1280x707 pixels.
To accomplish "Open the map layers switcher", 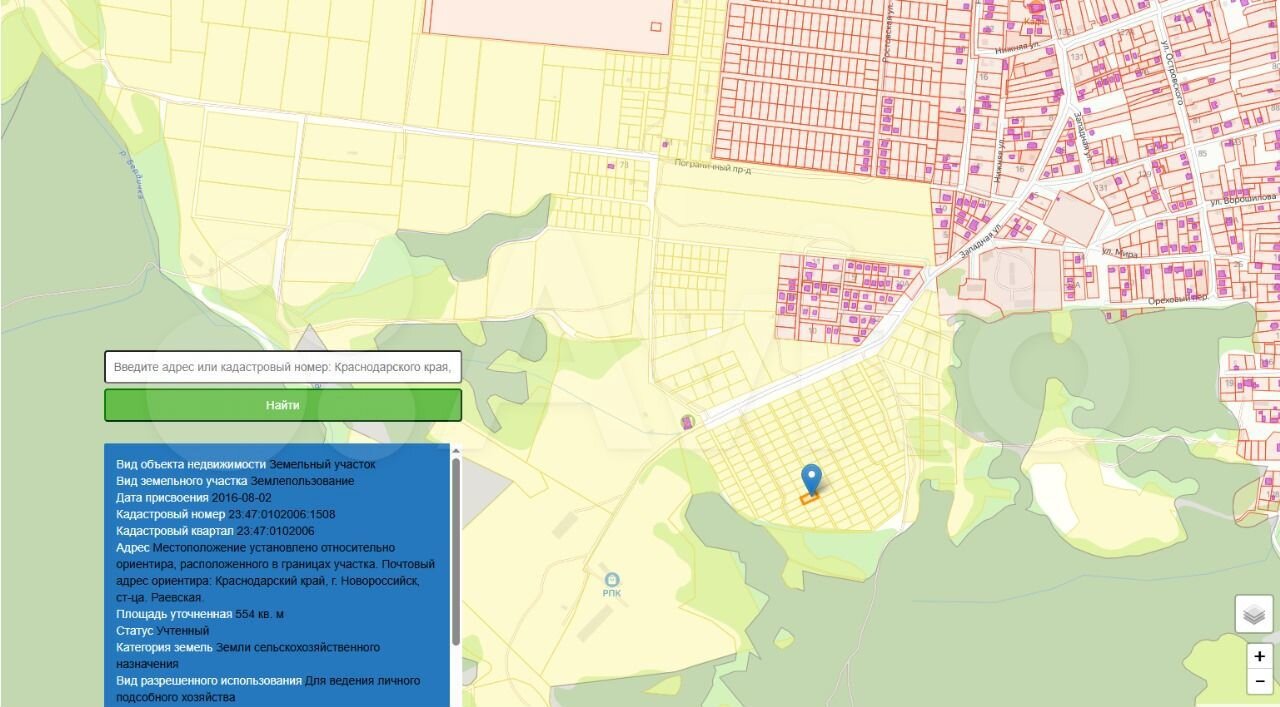I will click(x=1254, y=613).
